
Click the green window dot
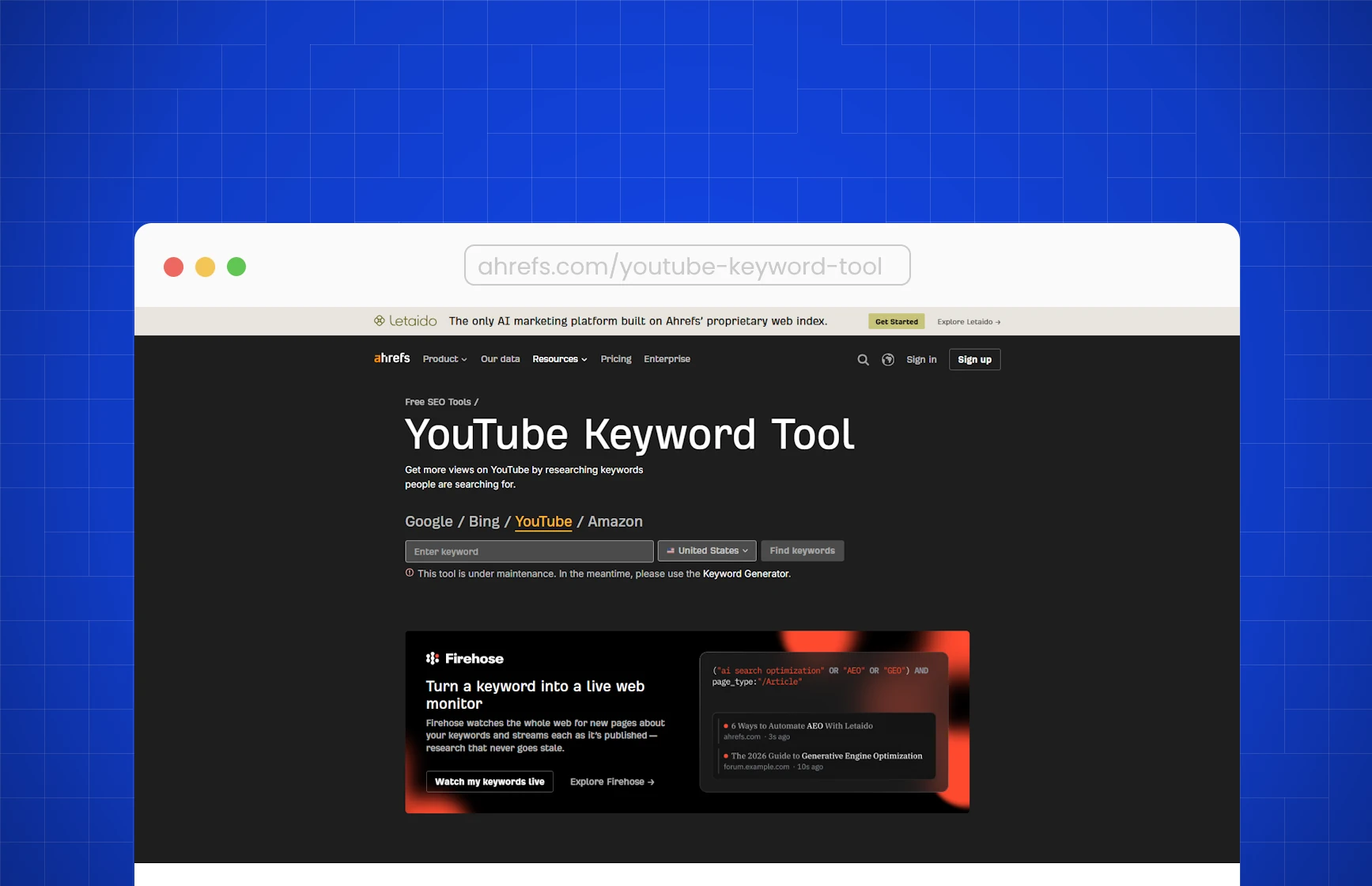click(236, 267)
